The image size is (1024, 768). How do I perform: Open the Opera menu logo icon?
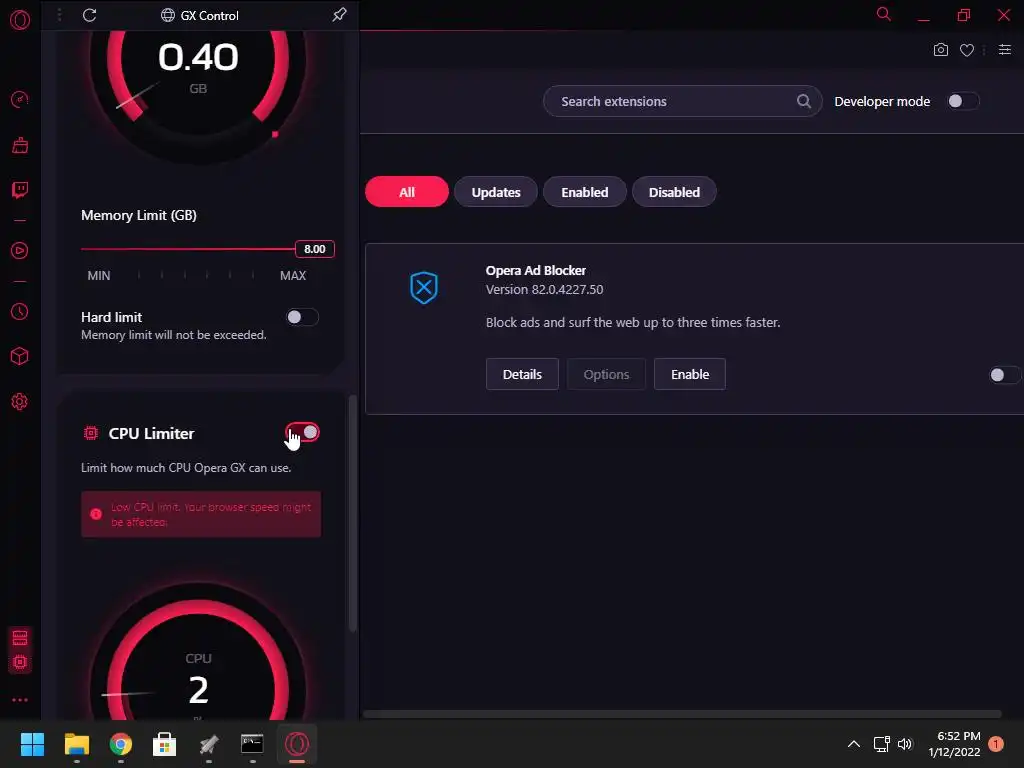pos(20,20)
